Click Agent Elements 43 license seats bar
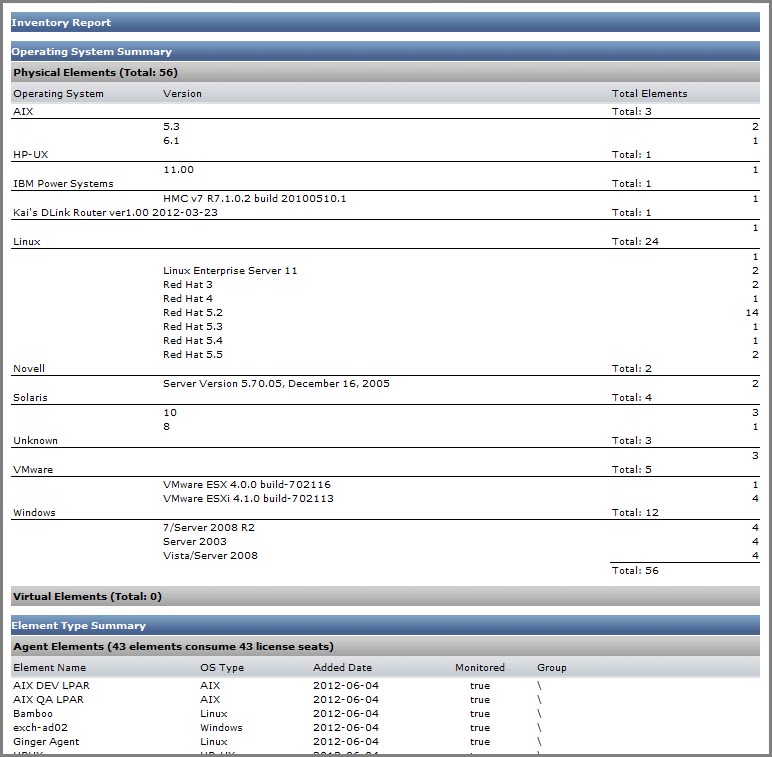The height and width of the screenshot is (757, 772). click(386, 647)
